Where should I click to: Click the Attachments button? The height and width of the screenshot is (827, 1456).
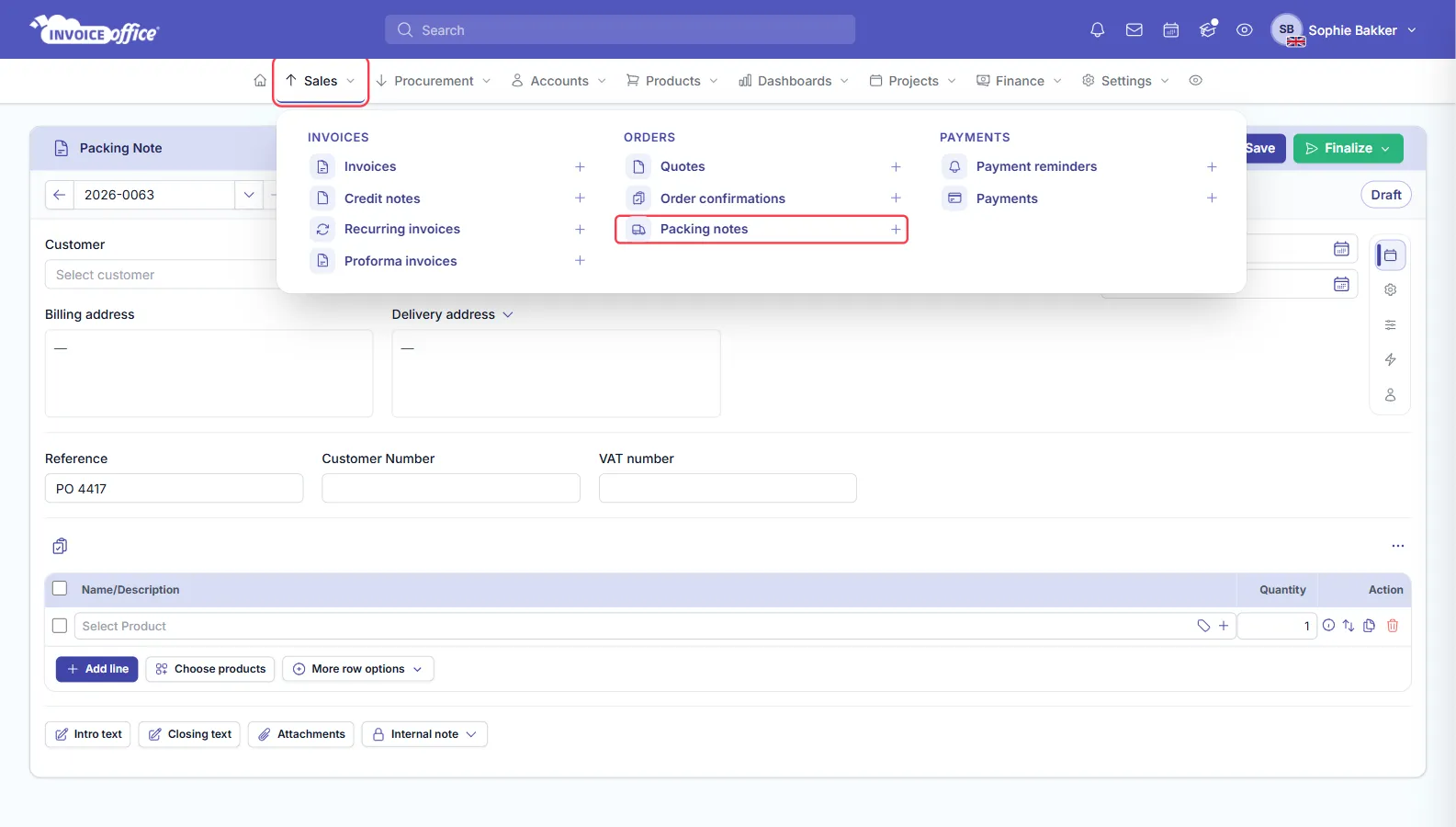[301, 734]
